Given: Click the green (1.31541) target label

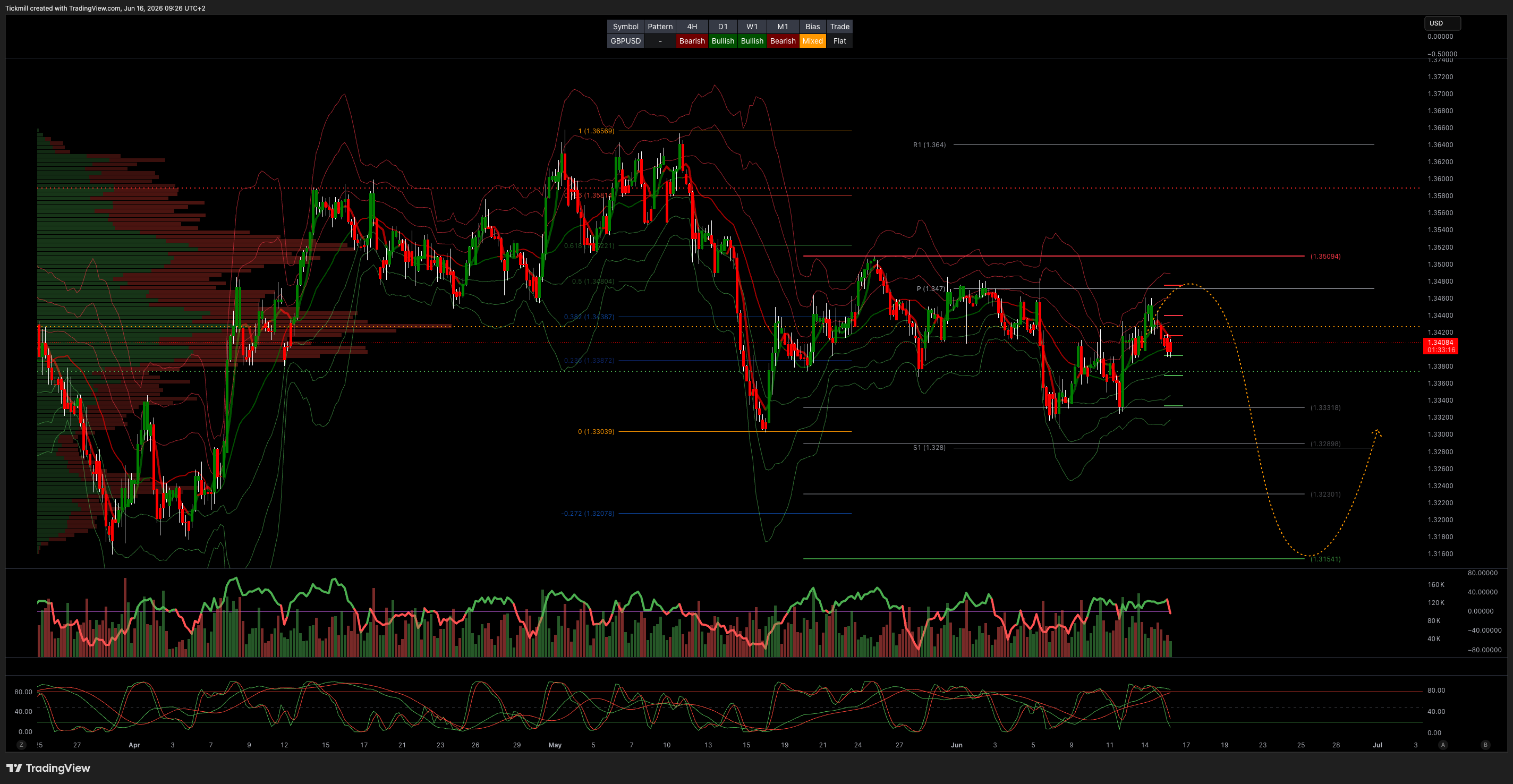Looking at the screenshot, I should click(1325, 559).
